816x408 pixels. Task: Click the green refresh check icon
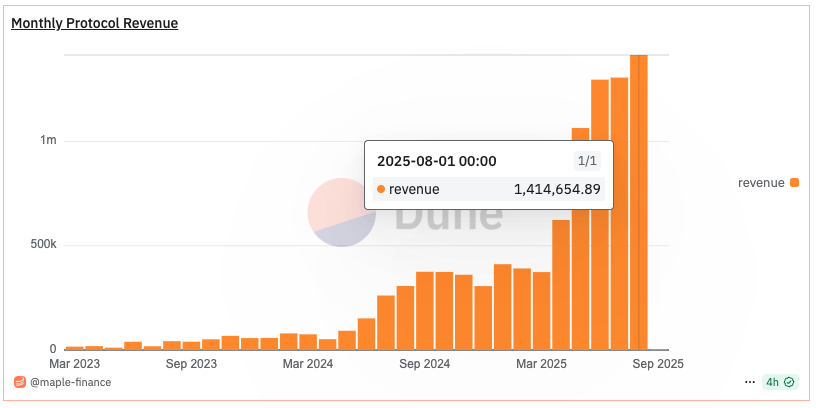coord(789,382)
